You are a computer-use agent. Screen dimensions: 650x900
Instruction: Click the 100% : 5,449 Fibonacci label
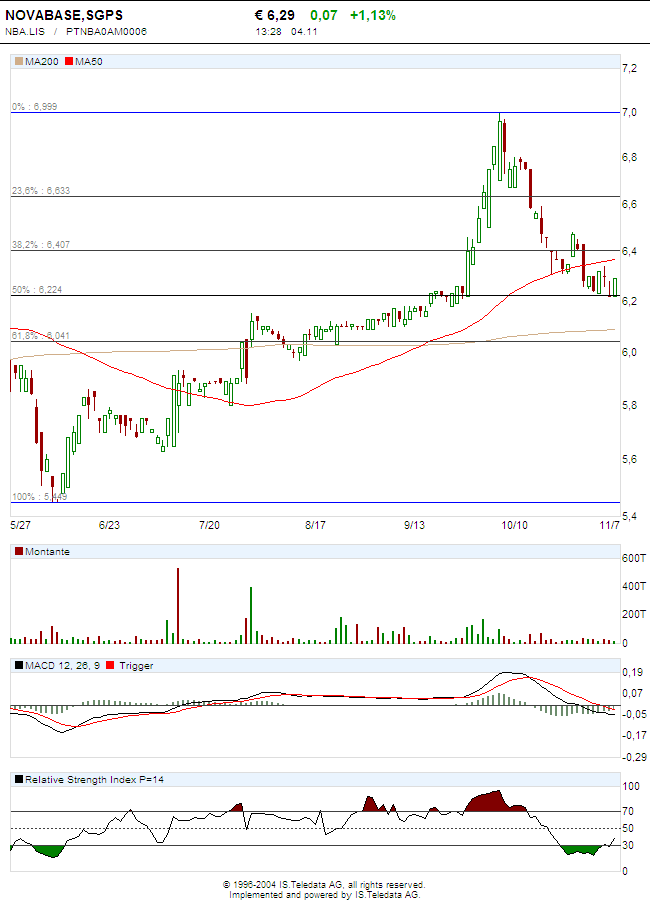pyautogui.click(x=39, y=496)
